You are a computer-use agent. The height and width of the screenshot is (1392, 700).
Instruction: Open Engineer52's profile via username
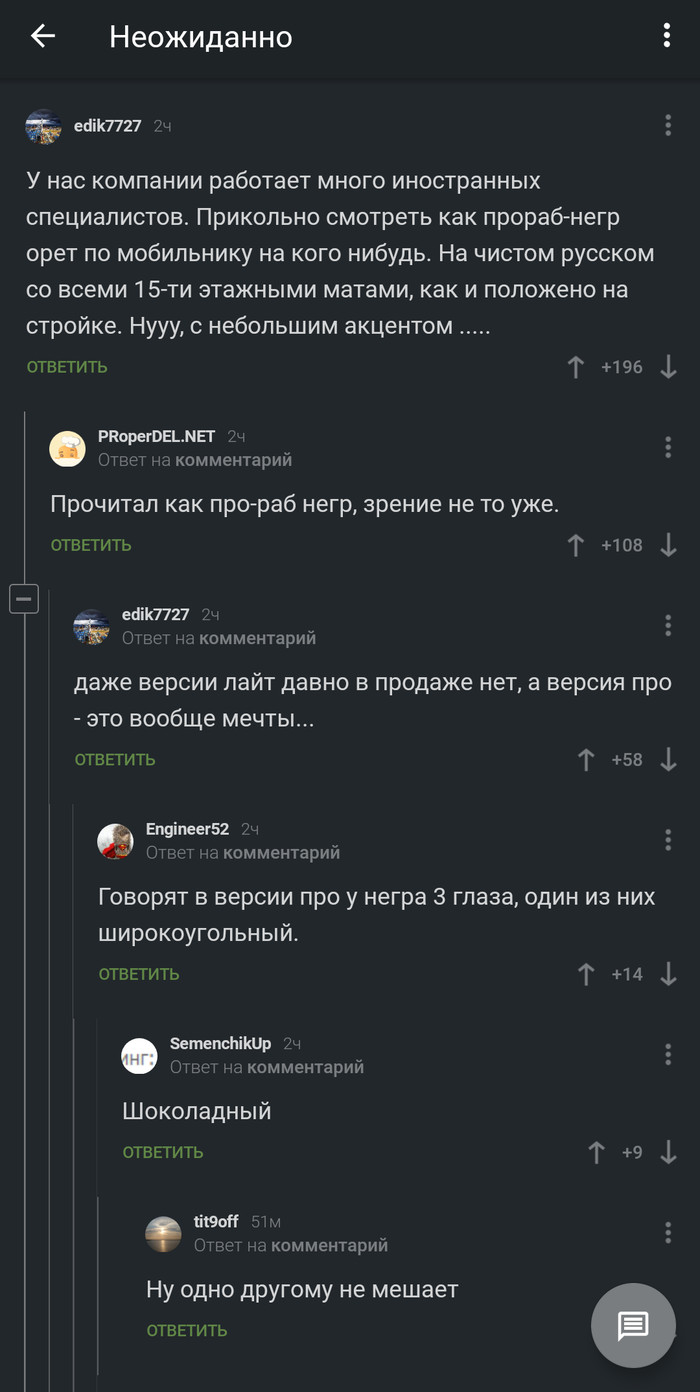point(187,829)
